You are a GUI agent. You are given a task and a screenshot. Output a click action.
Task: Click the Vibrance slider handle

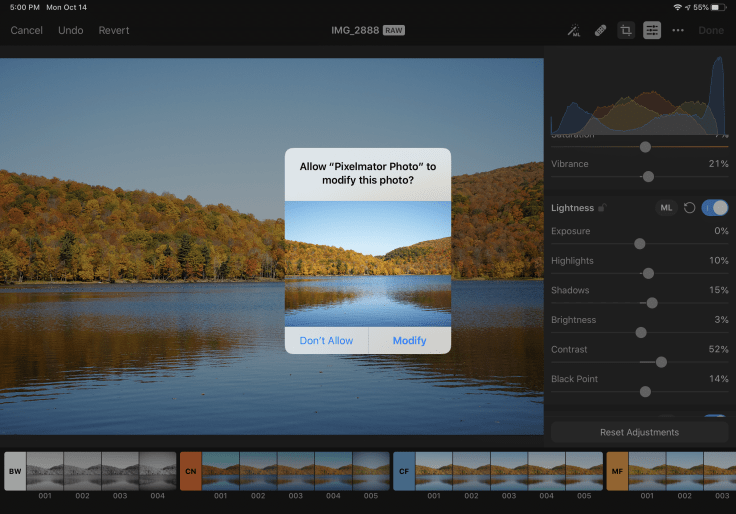(648, 176)
